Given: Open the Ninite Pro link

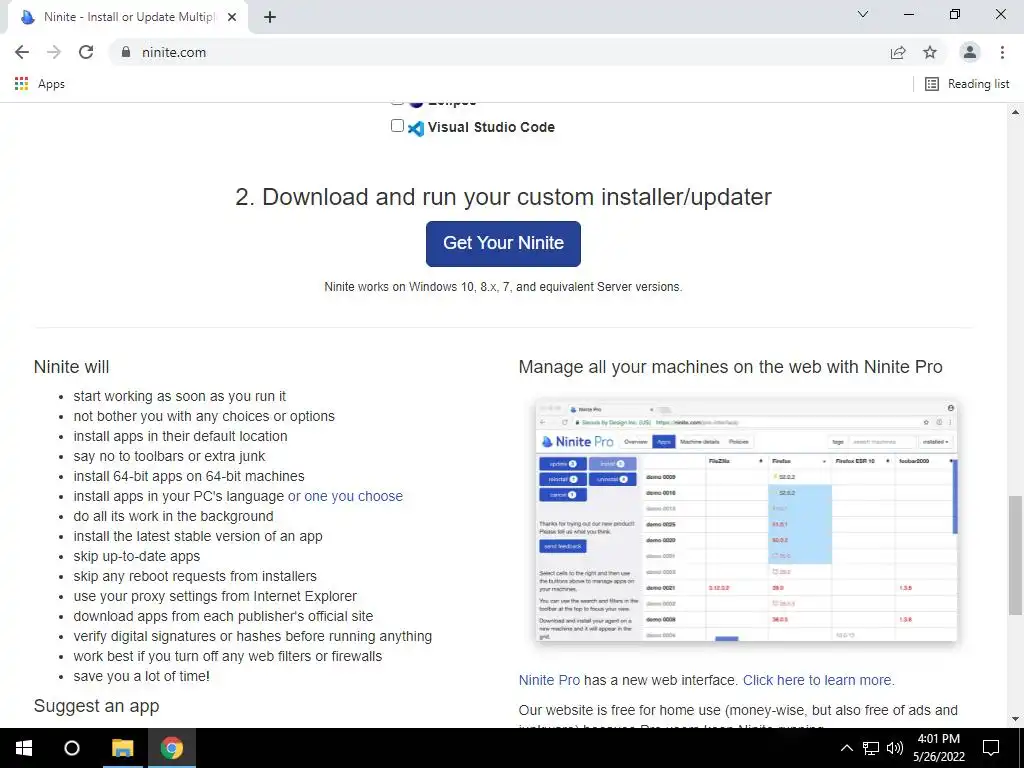Looking at the screenshot, I should coord(549,680).
